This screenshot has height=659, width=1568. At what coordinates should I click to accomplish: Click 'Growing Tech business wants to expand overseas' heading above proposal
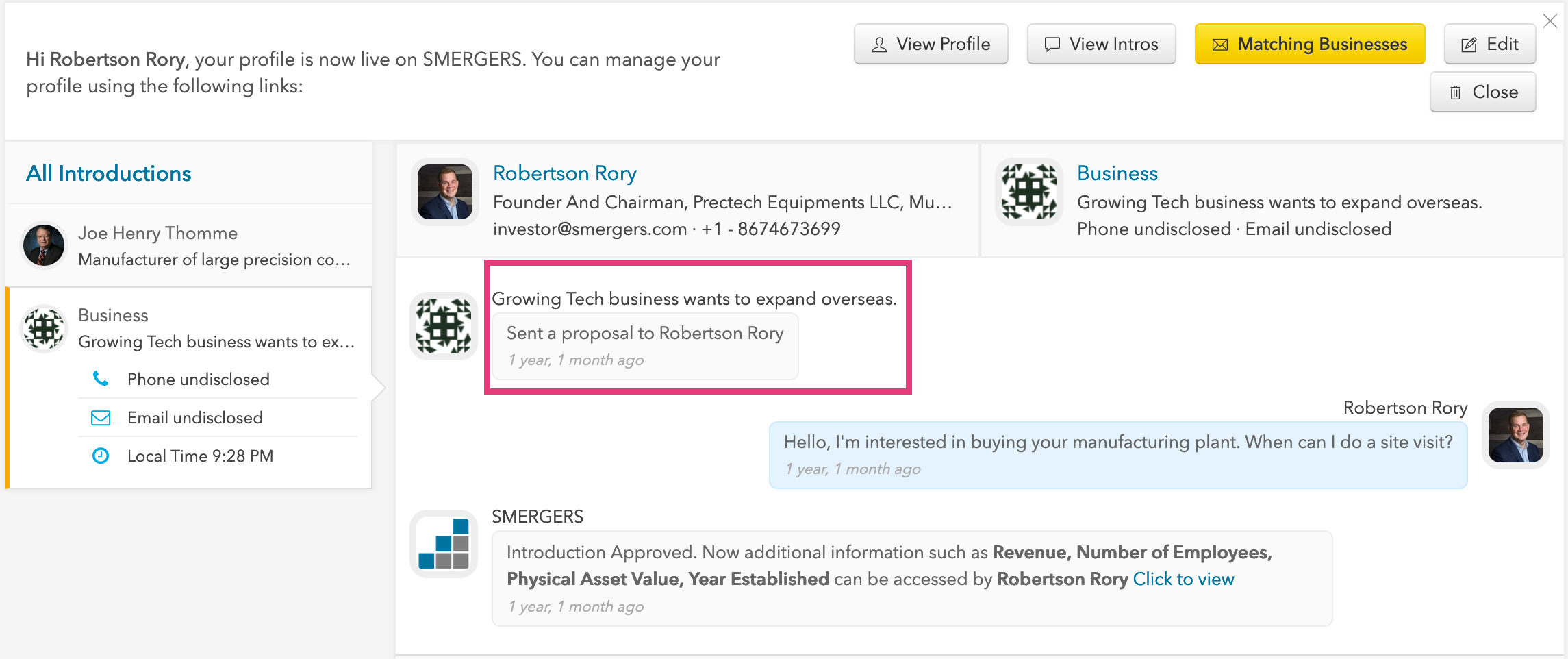[694, 299]
